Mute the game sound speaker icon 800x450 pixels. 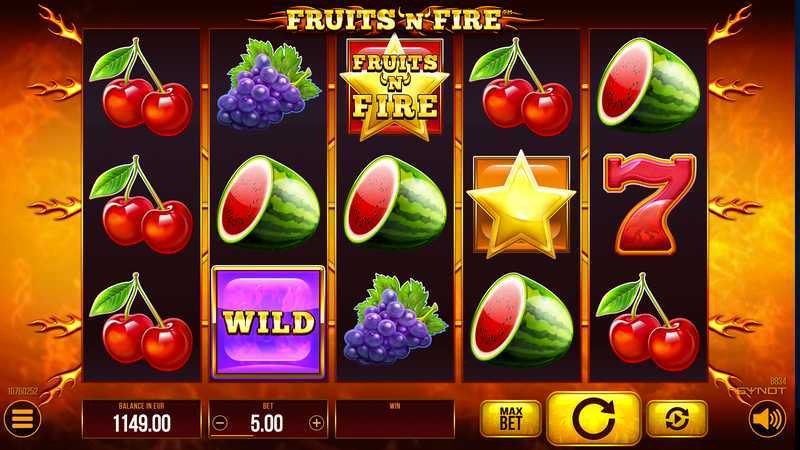tap(767, 419)
